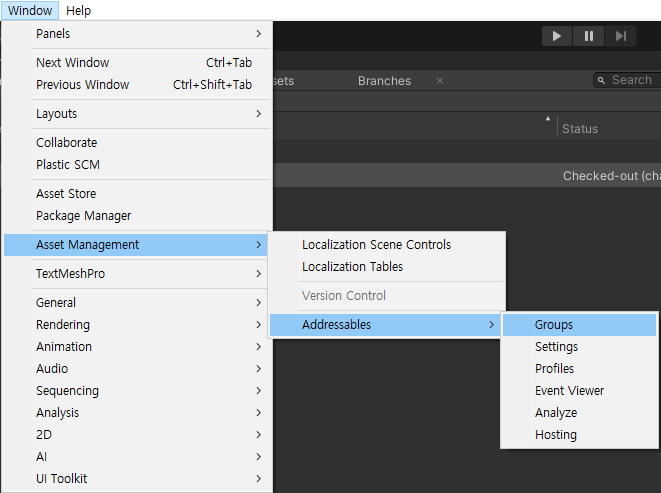661x493 pixels.
Task: Open Localization Tables
Action: 387,267
